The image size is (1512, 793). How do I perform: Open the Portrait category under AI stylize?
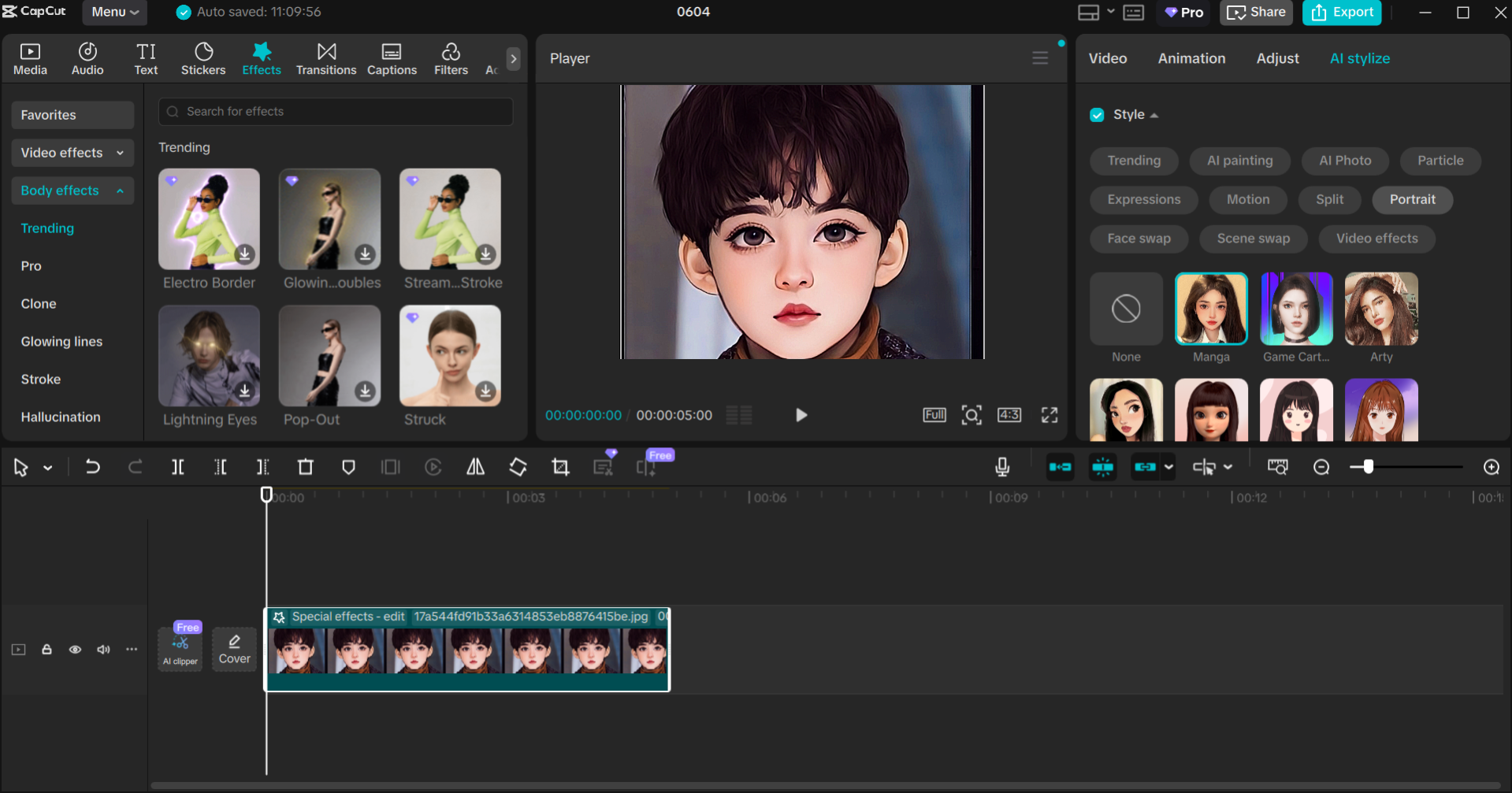[x=1412, y=199]
